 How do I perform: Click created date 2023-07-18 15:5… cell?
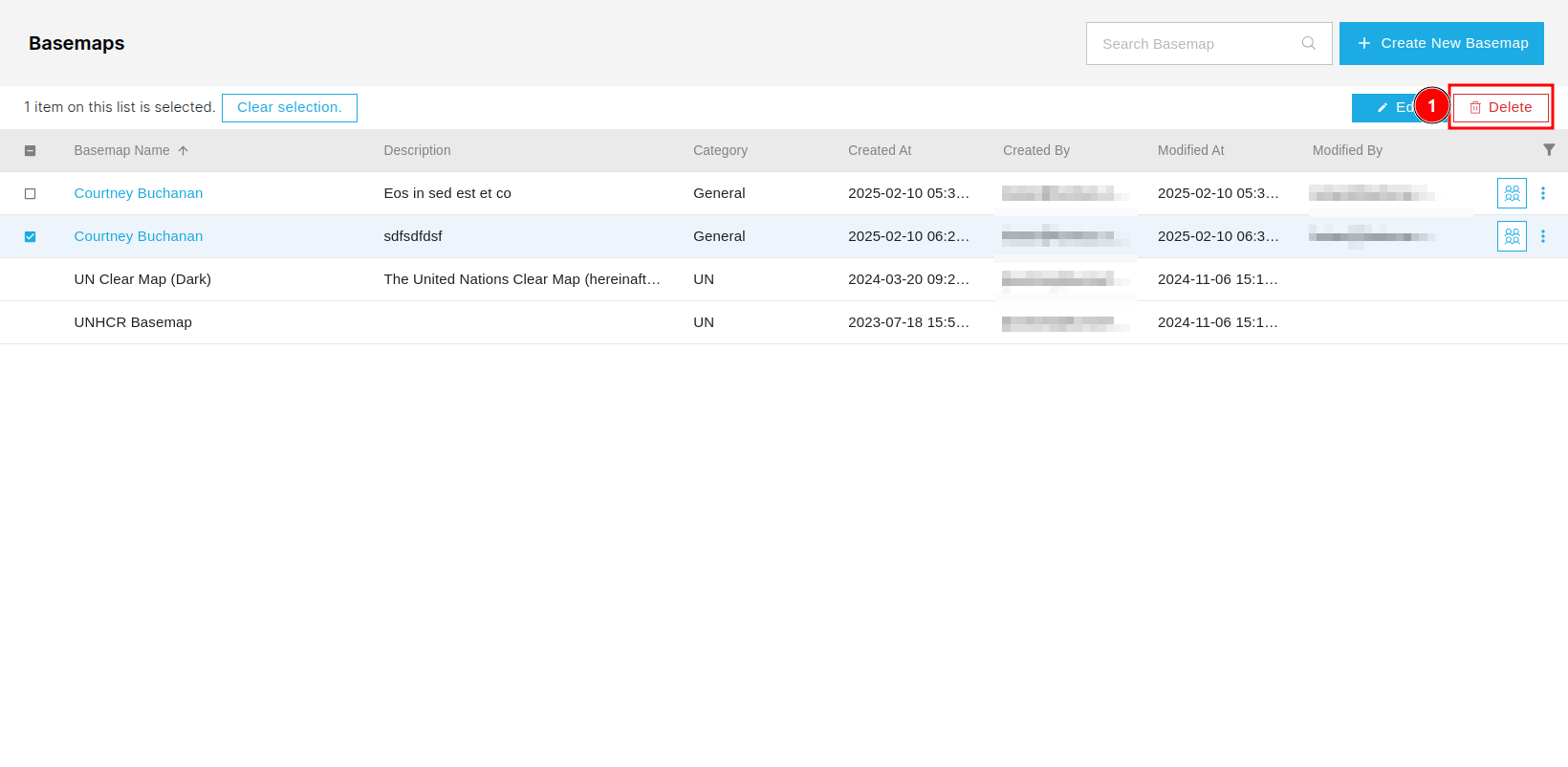pos(908,322)
